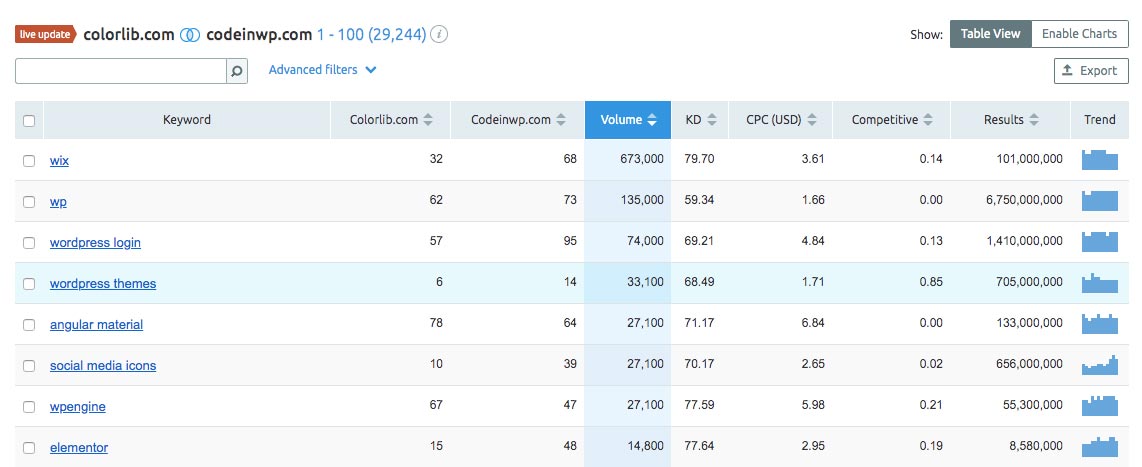Sort by Colorlib.com column
Image resolution: width=1142 pixels, height=467 pixels.
point(391,119)
